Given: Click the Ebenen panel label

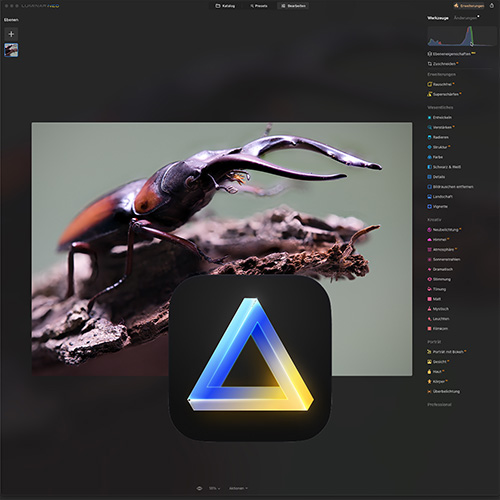Looking at the screenshot, I should [x=11, y=20].
